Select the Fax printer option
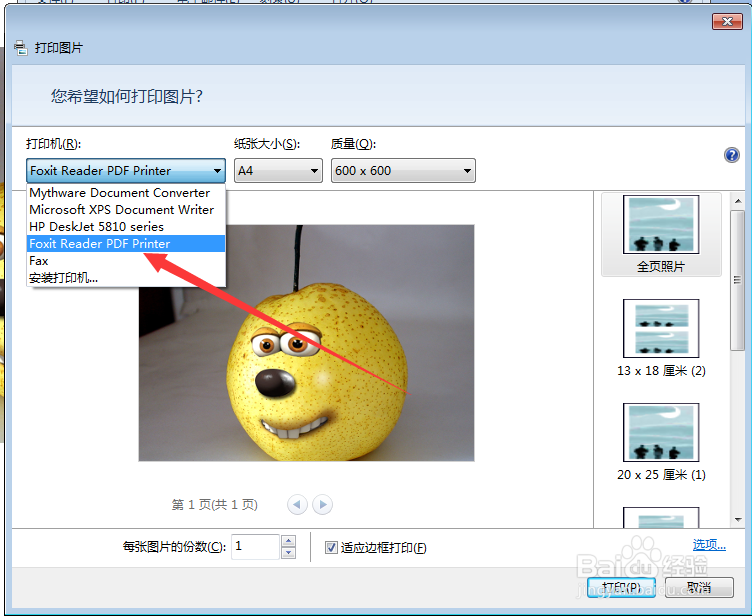The height and width of the screenshot is (616, 752). (126, 261)
